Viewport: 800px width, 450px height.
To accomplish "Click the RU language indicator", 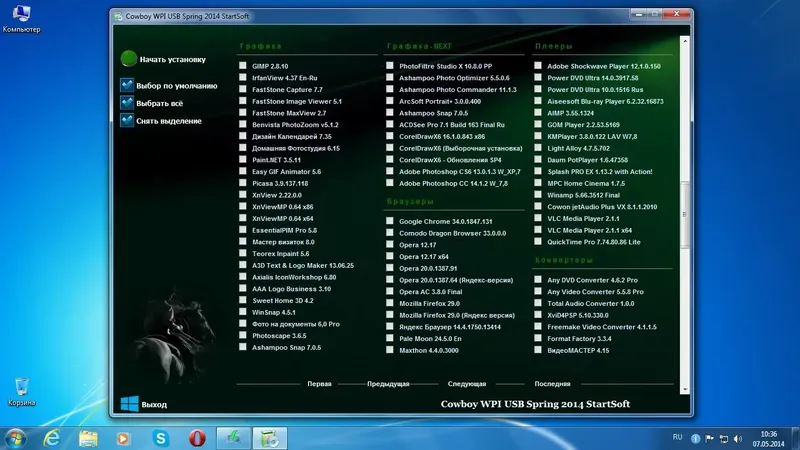I will (677, 437).
